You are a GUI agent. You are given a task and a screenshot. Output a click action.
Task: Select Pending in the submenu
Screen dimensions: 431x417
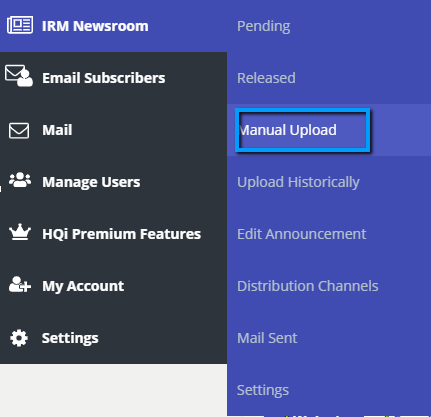pyautogui.click(x=263, y=26)
